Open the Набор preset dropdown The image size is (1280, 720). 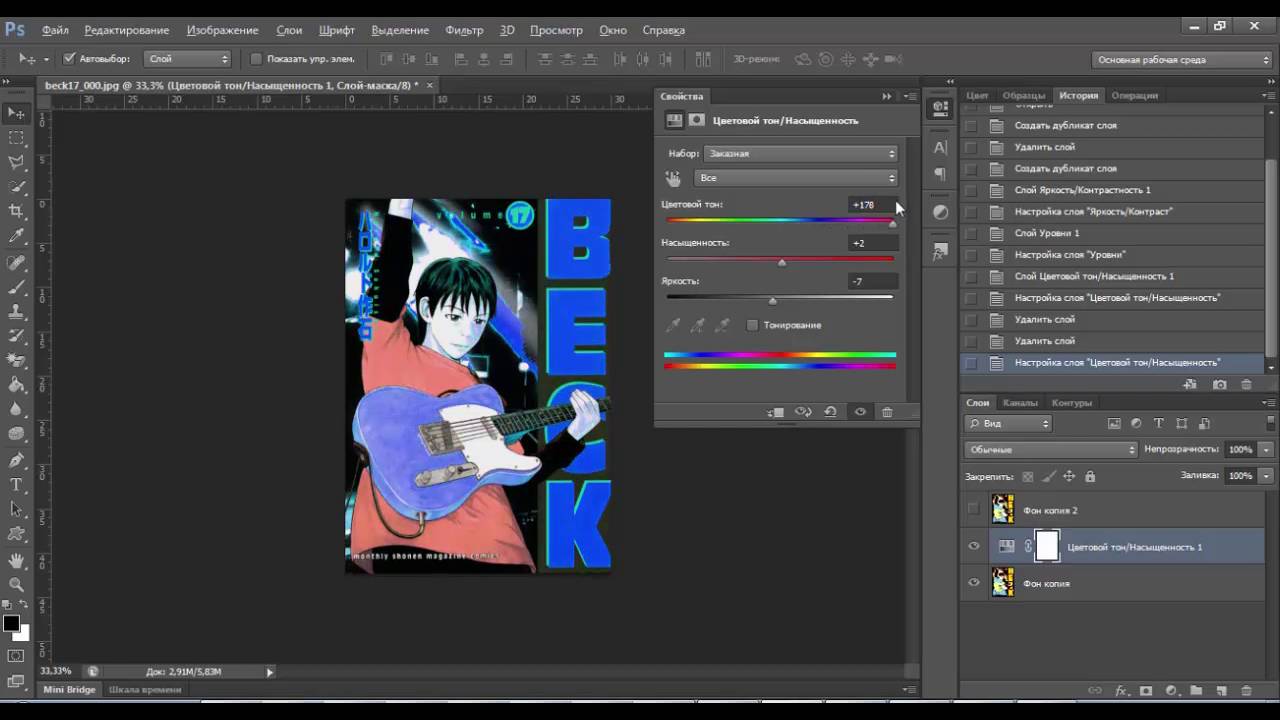coord(800,154)
